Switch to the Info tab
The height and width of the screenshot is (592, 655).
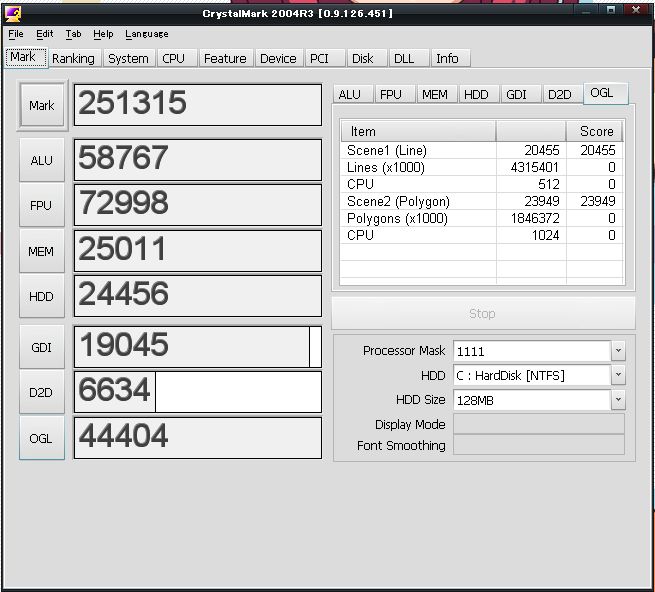pos(451,58)
